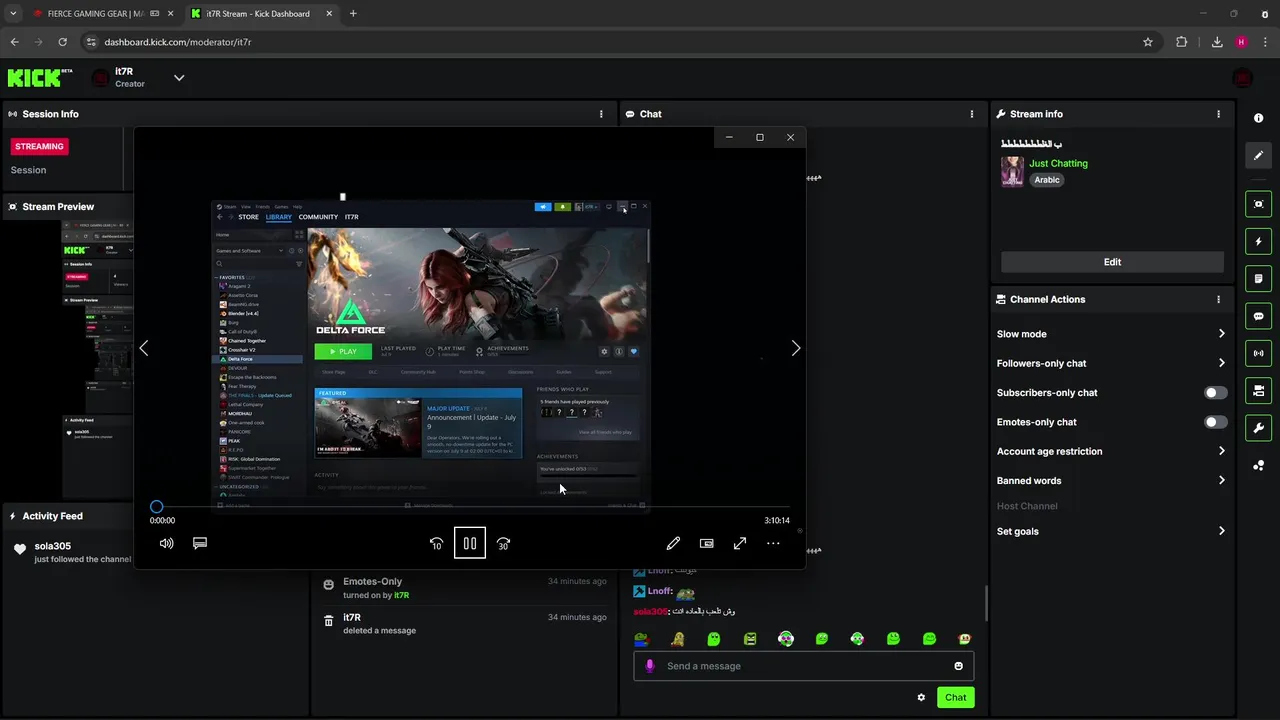This screenshot has height=720, width=1280.
Task: Click the three-dots cluster sidebar icon
Action: [1258, 465]
